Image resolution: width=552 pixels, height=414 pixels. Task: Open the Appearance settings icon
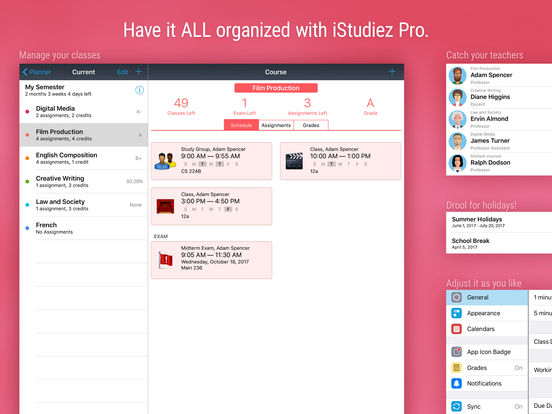coord(457,313)
